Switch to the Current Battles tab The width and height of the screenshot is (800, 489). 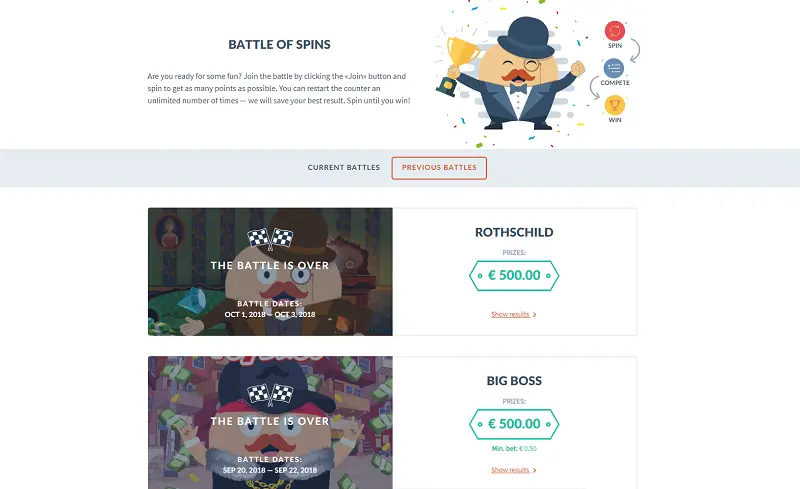(343, 168)
